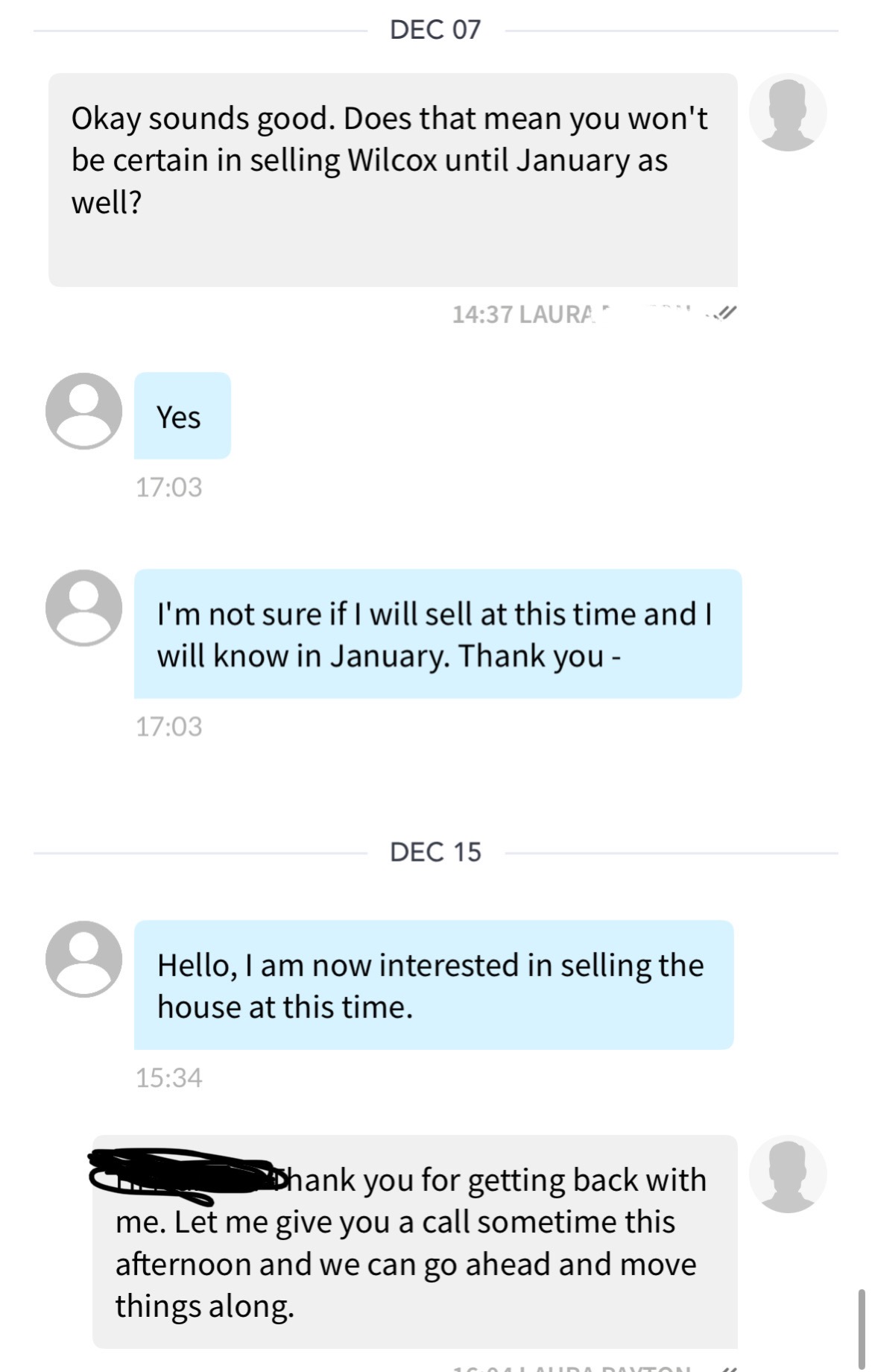Click the double-check read receipt after 14:37 LAURA
The image size is (872, 1372).
[x=725, y=314]
